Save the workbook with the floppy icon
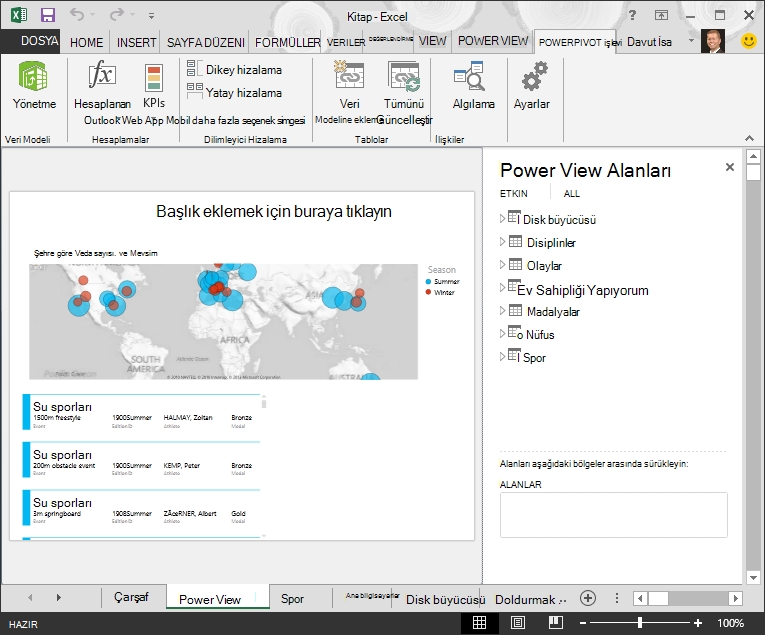 47,15
